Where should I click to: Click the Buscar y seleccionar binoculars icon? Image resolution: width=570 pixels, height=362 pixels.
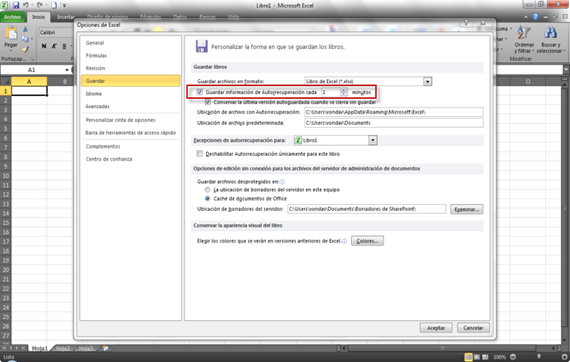[x=550, y=33]
